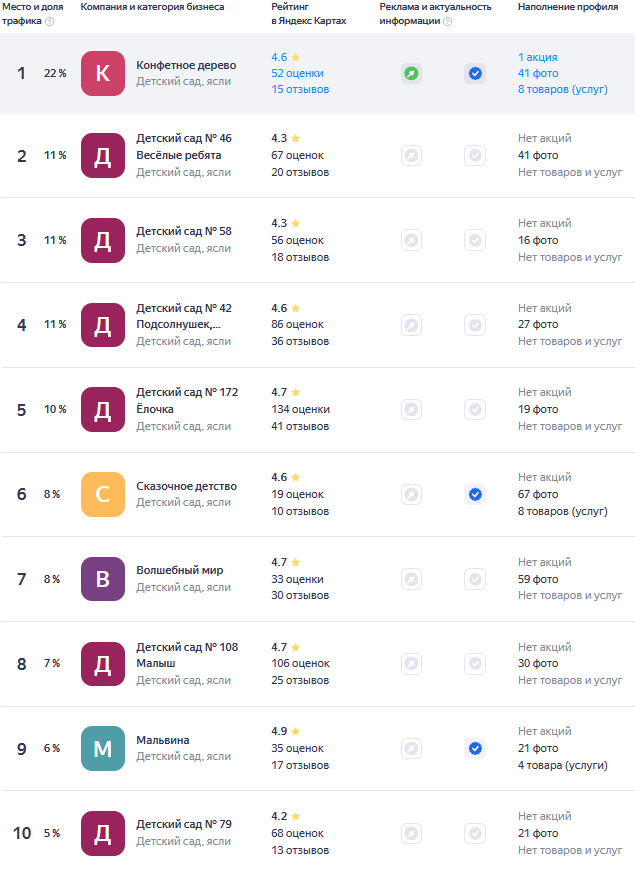Screen dimensions: 635x875
Task: Click the red 'К' logo of Конфетное дерево
Action: tap(103, 73)
